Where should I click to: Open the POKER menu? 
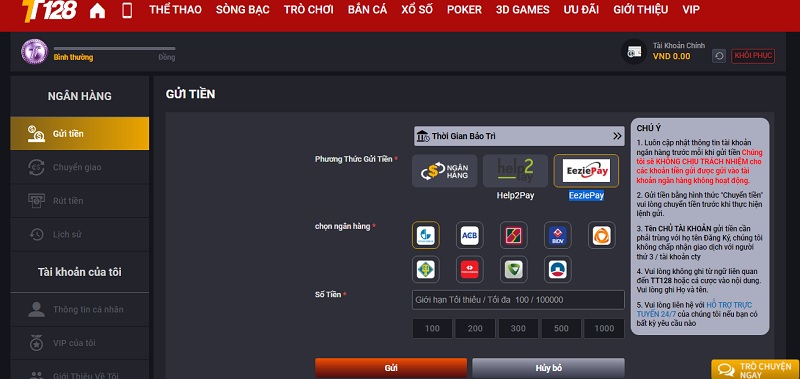[464, 10]
